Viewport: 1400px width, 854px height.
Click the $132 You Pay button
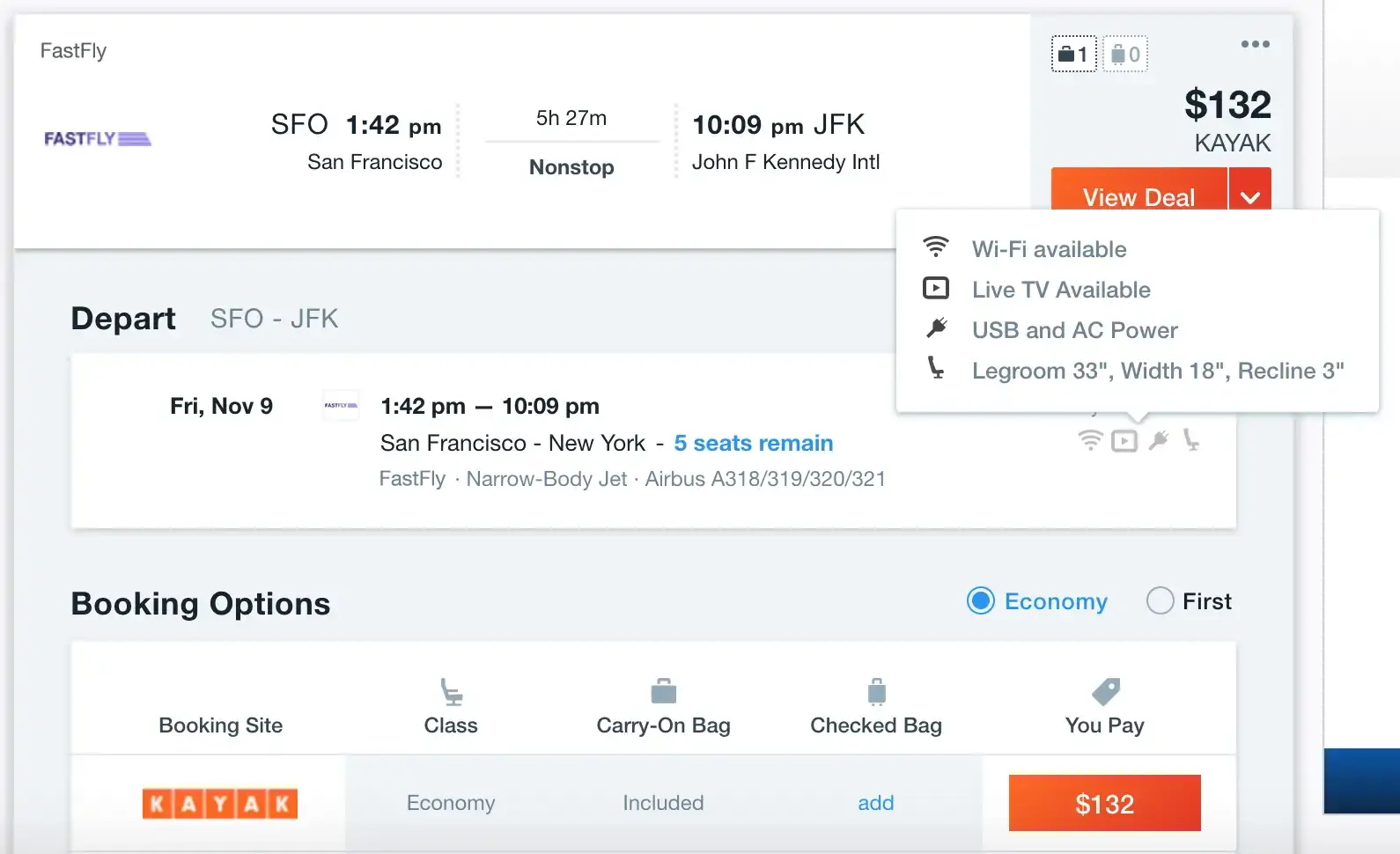click(1104, 803)
